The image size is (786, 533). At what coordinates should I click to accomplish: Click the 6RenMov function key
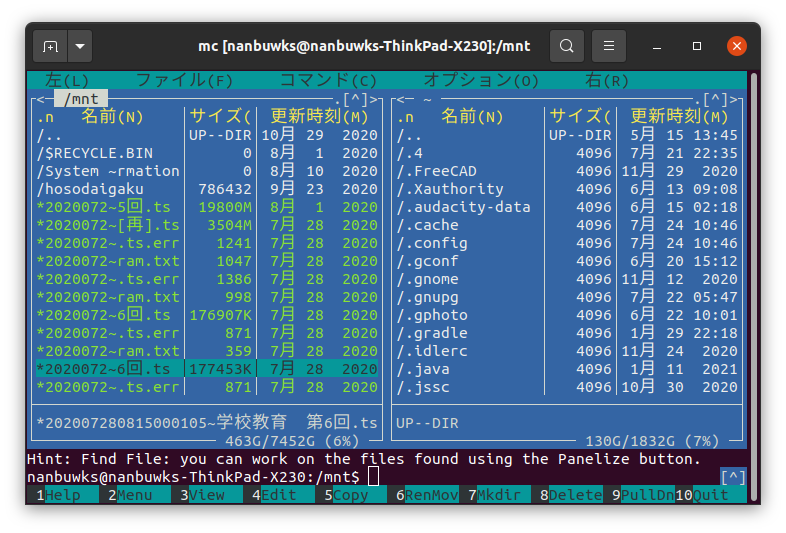(x=423, y=495)
